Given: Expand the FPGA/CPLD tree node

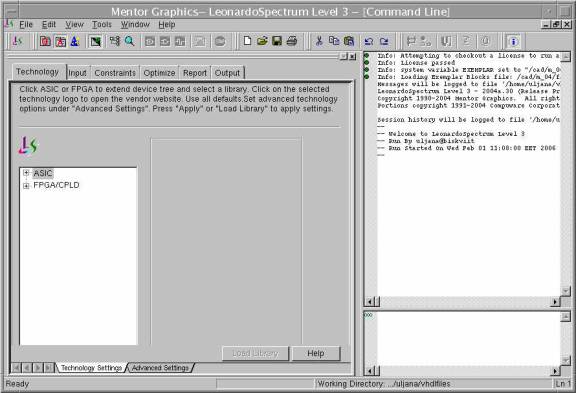Looking at the screenshot, I should click(x=26, y=185).
